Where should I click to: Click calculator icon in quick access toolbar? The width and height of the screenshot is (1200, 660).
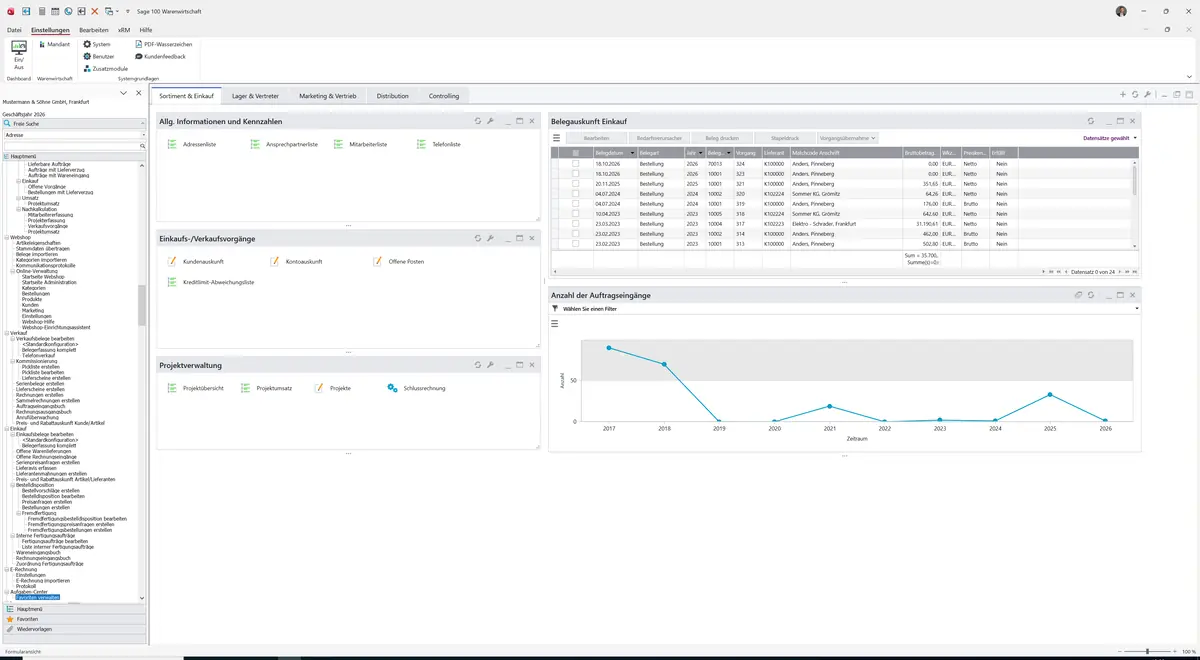[41, 11]
